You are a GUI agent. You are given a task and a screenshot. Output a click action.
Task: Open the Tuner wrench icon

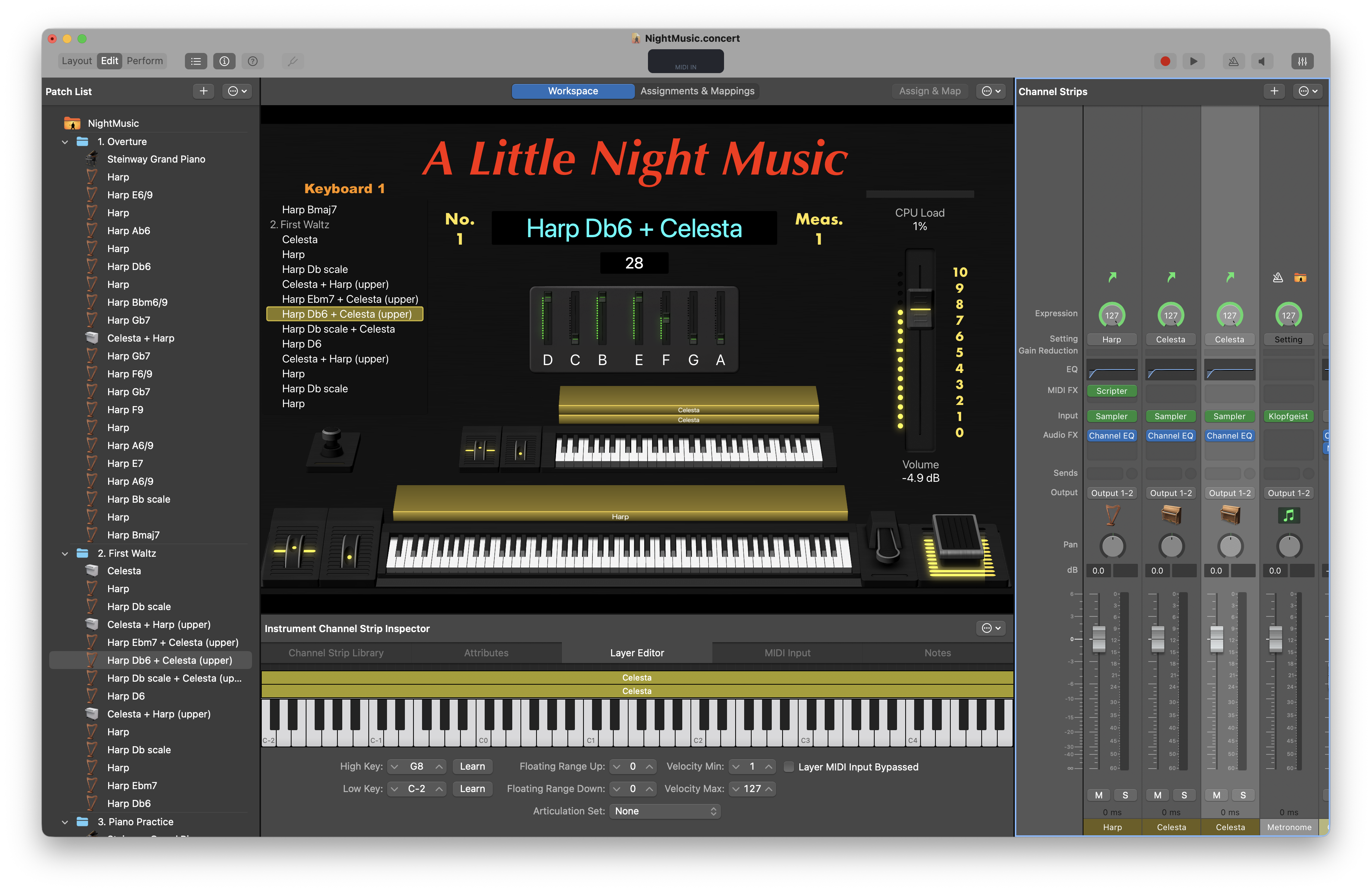point(293,61)
